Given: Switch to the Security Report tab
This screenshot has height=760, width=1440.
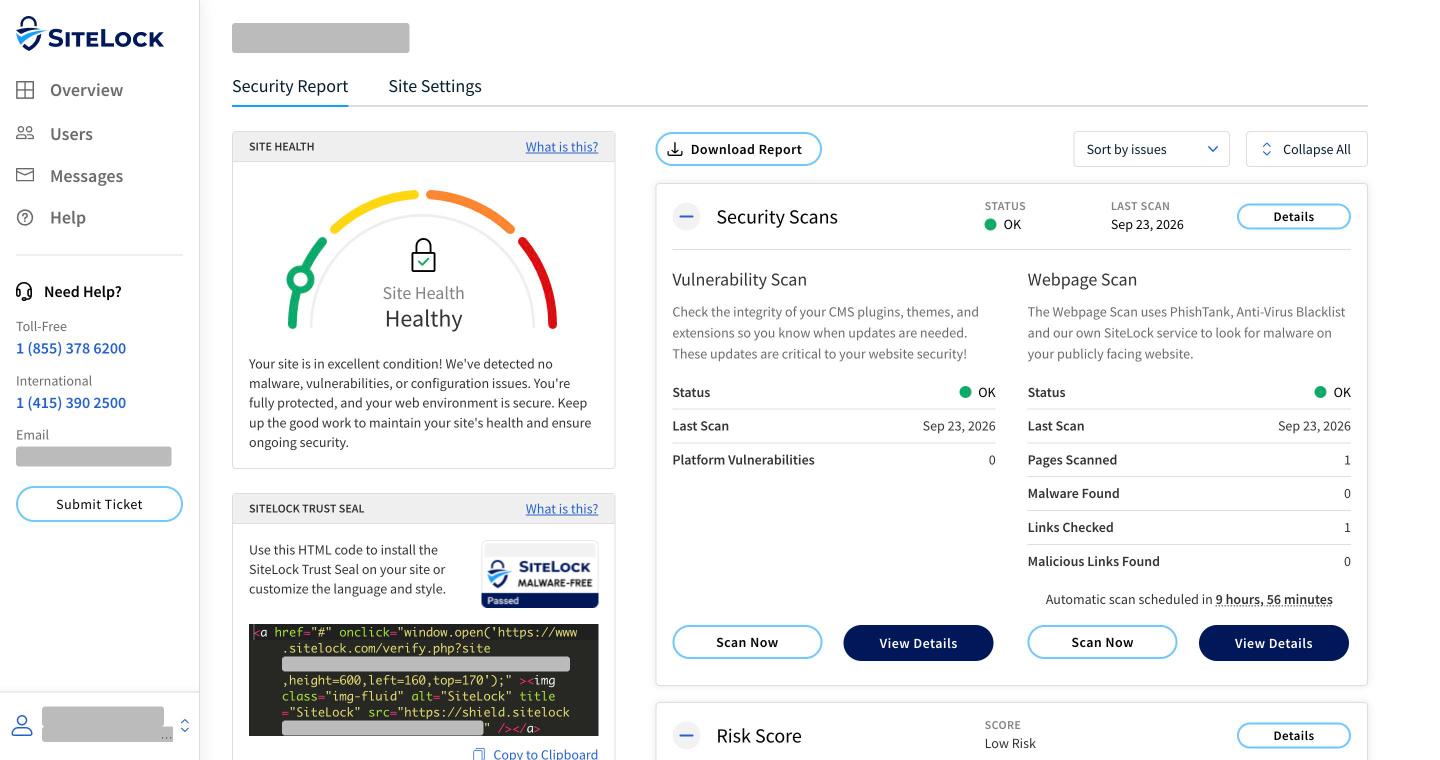Looking at the screenshot, I should 290,86.
